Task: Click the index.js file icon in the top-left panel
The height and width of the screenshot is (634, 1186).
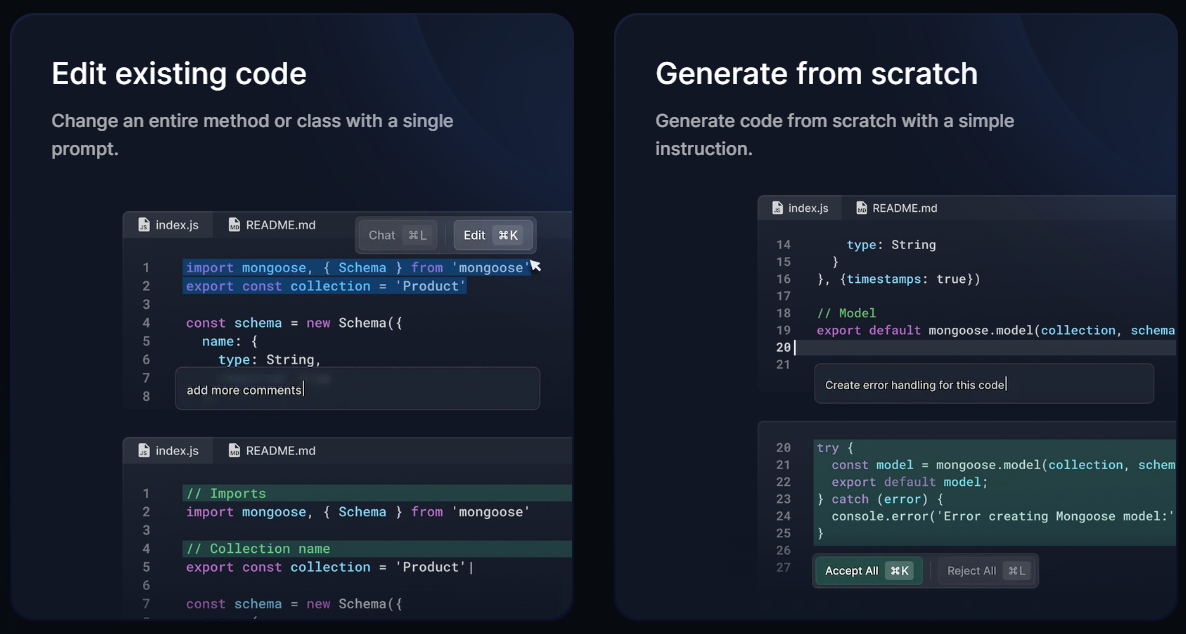Action: click(142, 225)
